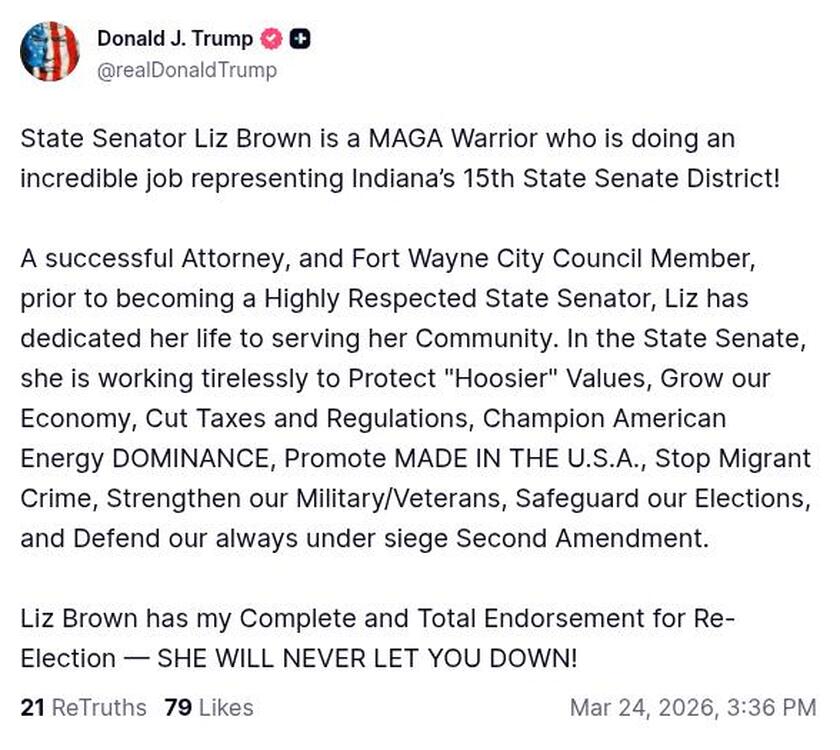
Task: Click Donald J. Trump's profile avatar
Action: point(49,51)
